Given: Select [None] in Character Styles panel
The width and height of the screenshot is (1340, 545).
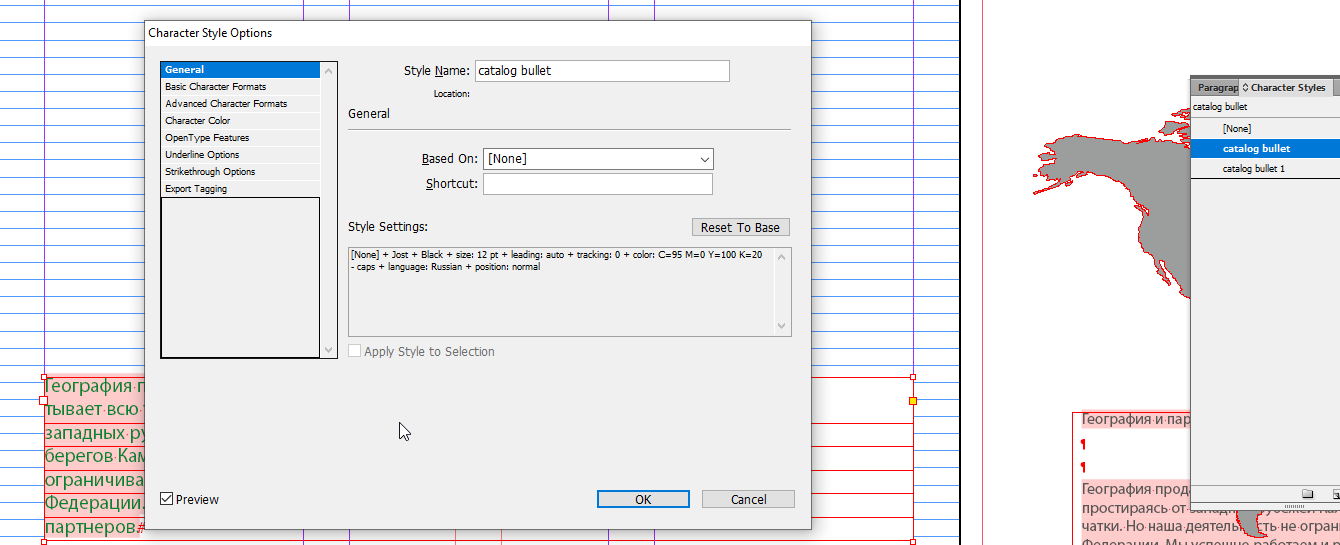Looking at the screenshot, I should [x=1265, y=129].
